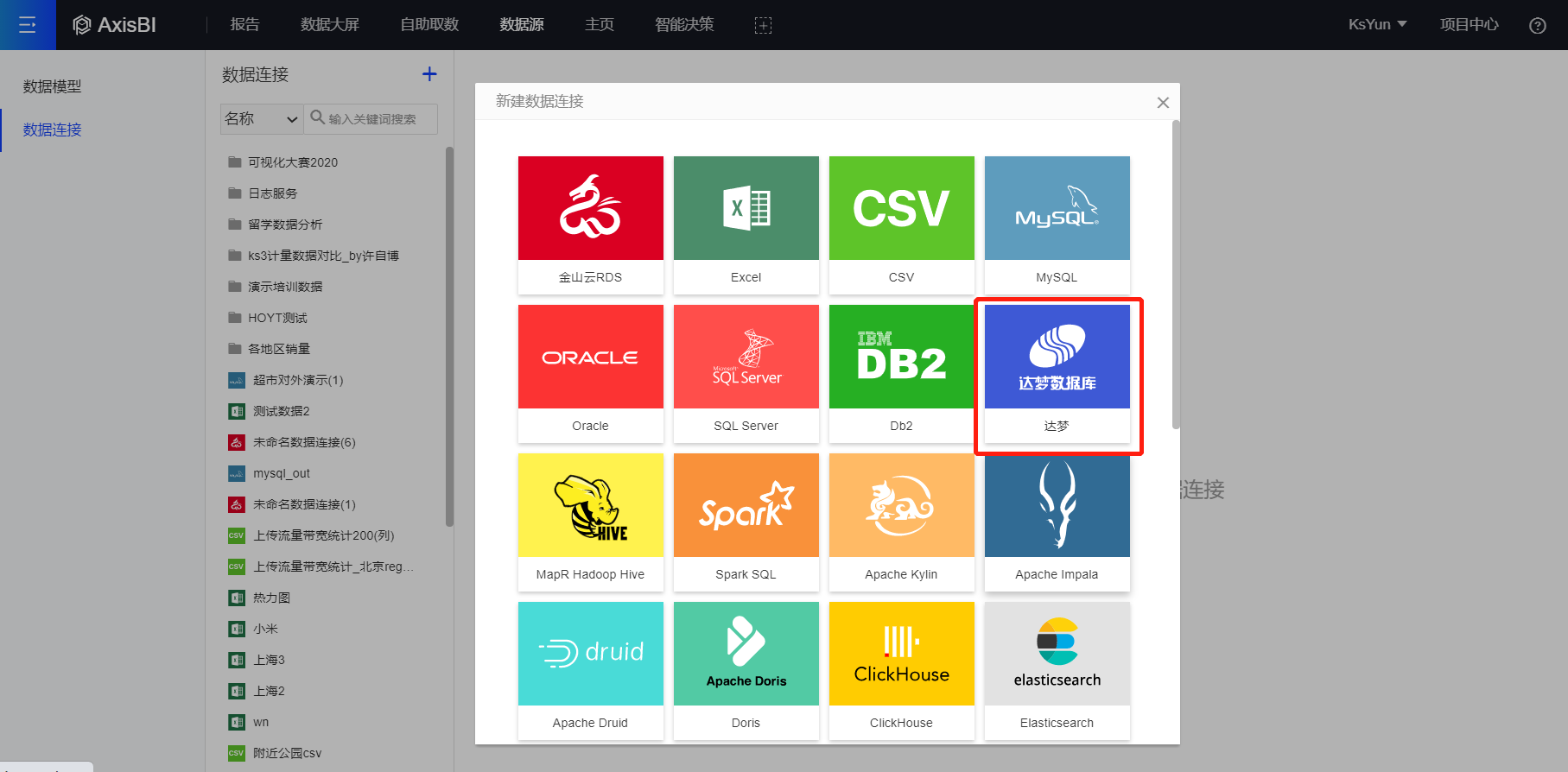Click the data connection list scrollbar
Screen dimensions: 1568x772
[x=449, y=337]
